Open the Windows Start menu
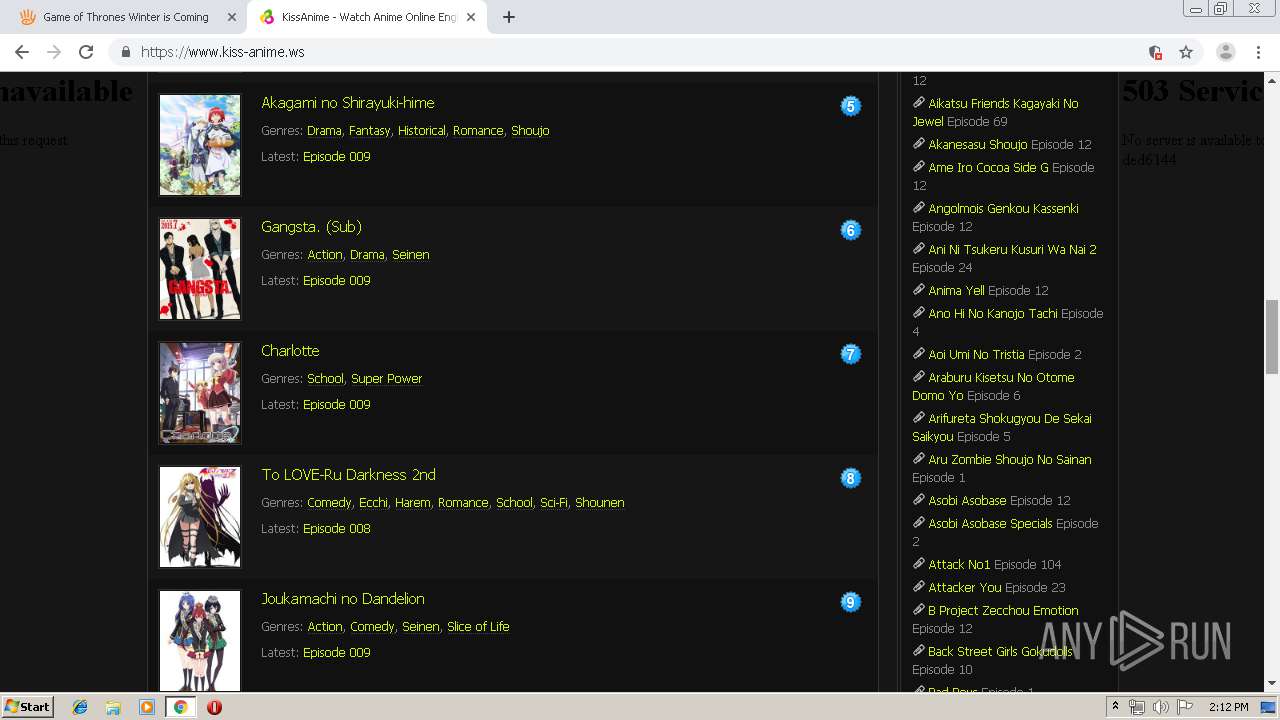Image resolution: width=1280 pixels, height=720 pixels. (x=27, y=707)
